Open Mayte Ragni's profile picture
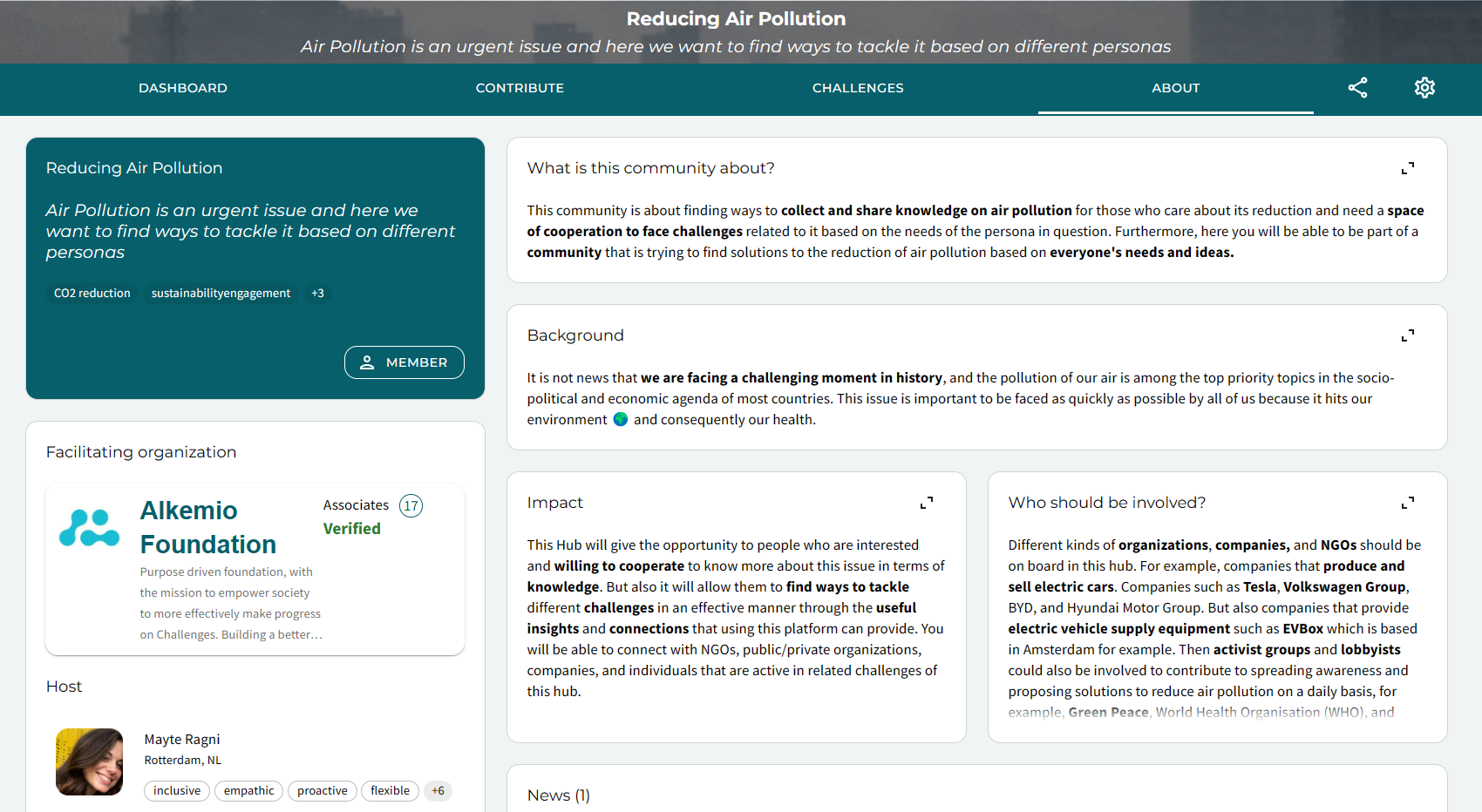Viewport: 1482px width, 812px height. click(90, 761)
